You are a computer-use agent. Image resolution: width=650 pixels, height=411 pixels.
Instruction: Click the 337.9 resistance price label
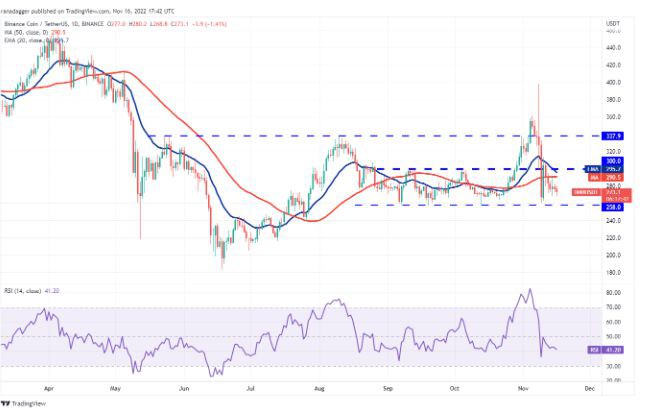pyautogui.click(x=612, y=135)
